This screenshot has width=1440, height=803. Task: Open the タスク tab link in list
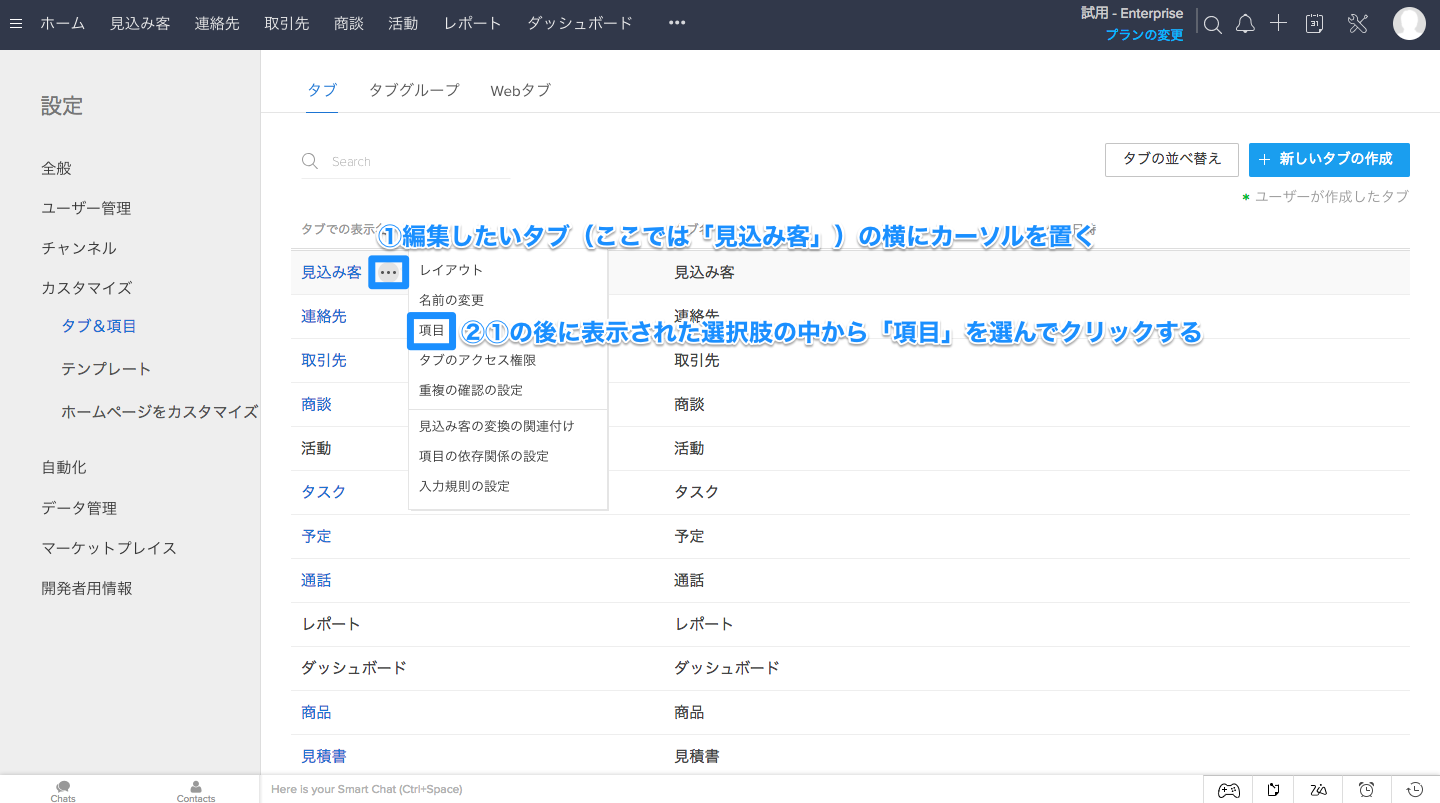(x=324, y=492)
